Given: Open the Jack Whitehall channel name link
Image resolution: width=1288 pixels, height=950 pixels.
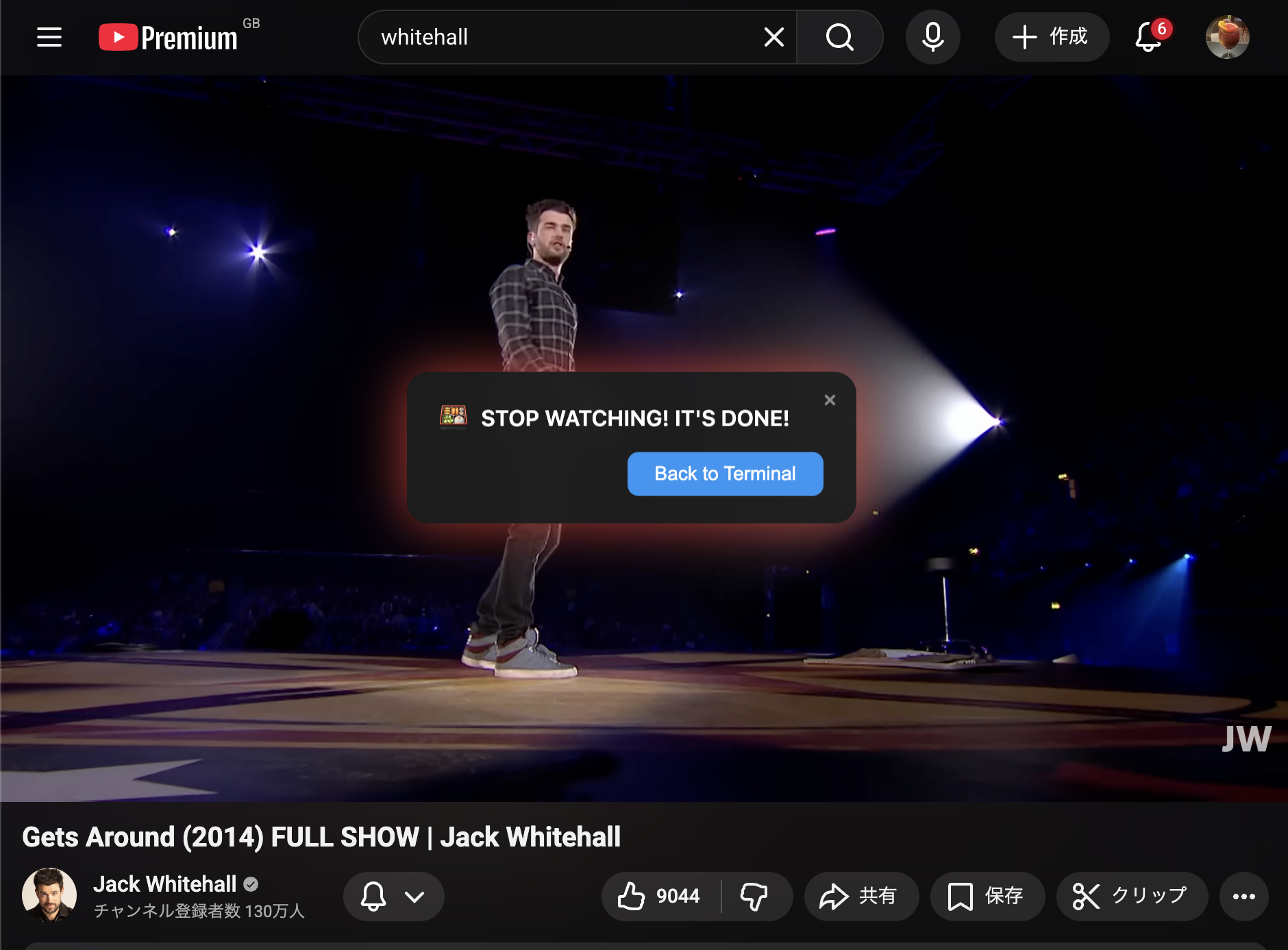Looking at the screenshot, I should pyautogui.click(x=164, y=884).
